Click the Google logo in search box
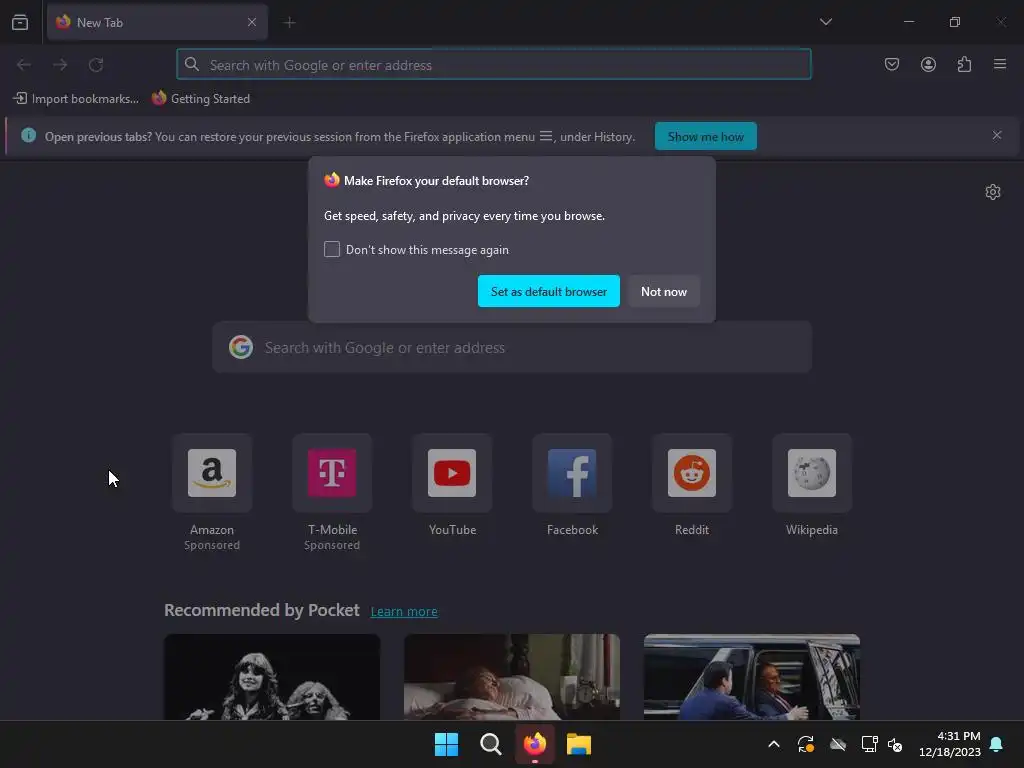The image size is (1024, 768). click(241, 347)
